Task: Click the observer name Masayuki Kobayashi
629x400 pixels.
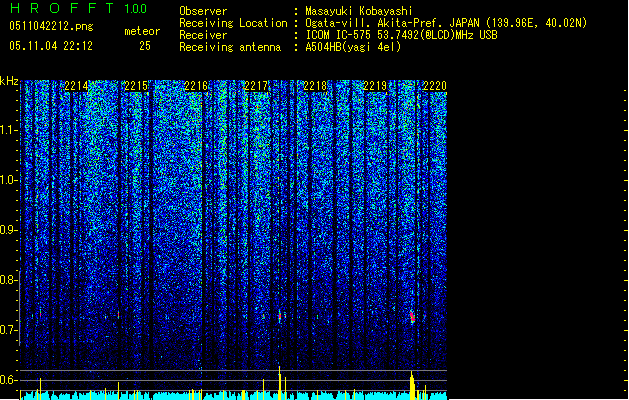Action: click(359, 11)
